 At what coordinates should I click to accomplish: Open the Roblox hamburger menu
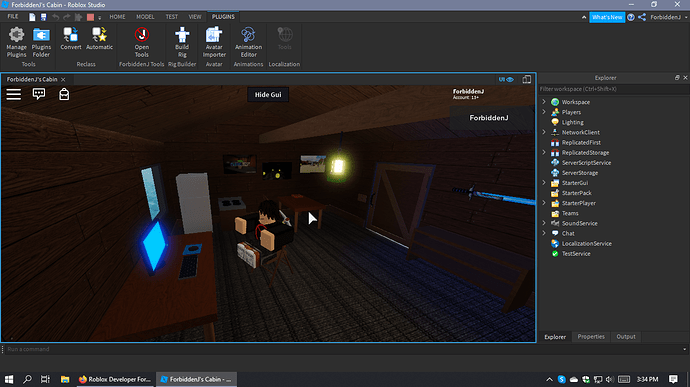coord(14,94)
